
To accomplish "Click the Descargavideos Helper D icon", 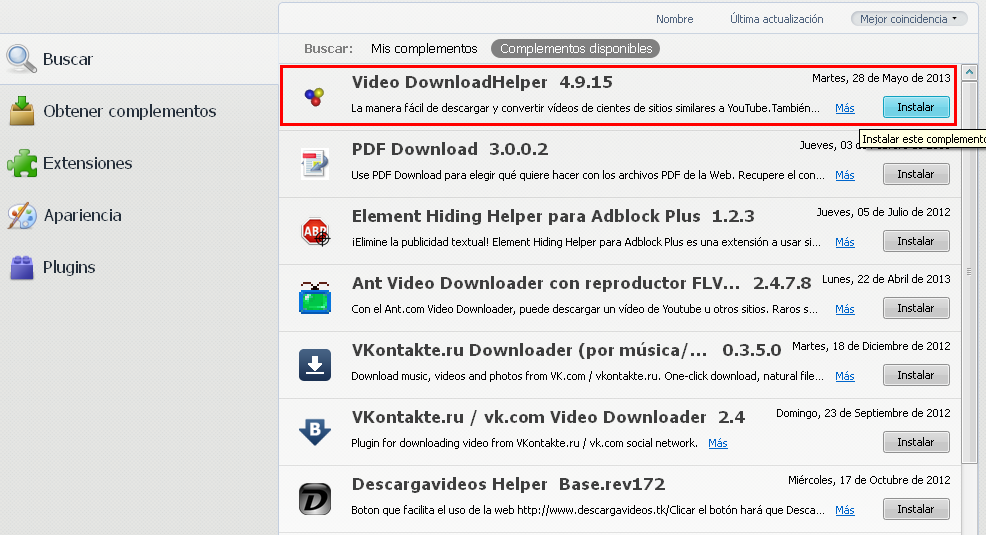I will [x=315, y=499].
